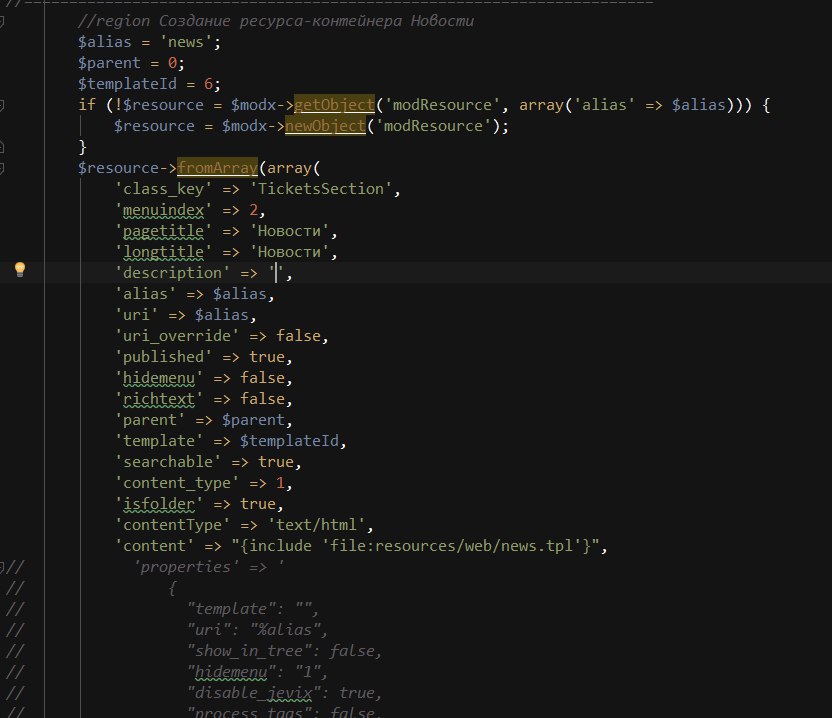Image resolution: width=832 pixels, height=718 pixels.
Task: Click the include 'file:resources/web/news.tpl' string
Action: click(x=415, y=546)
